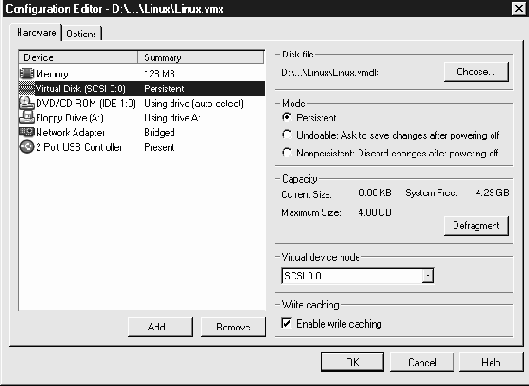
Task: Click the Bridged summary value
Action: coord(159,132)
